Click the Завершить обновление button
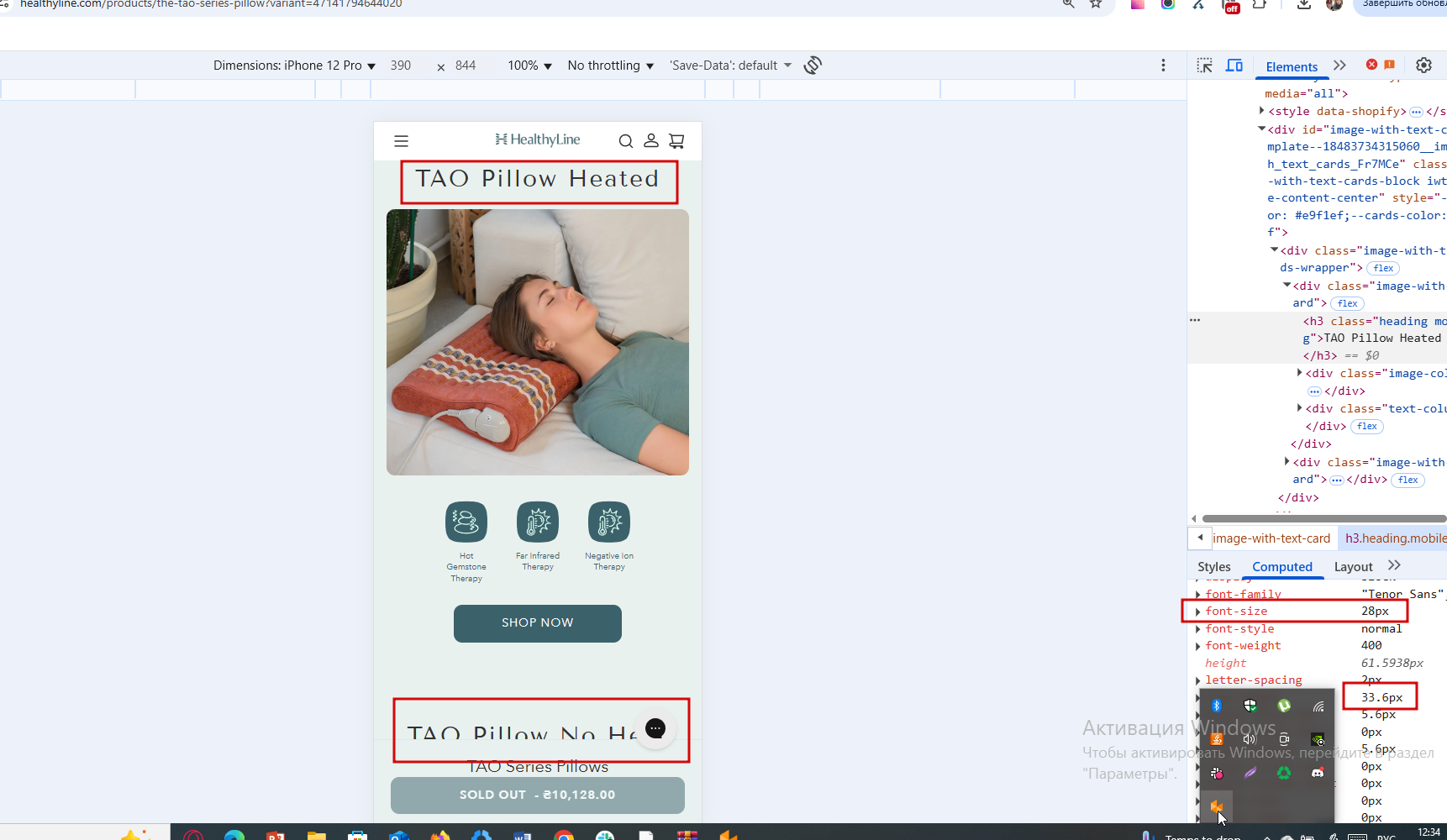The height and width of the screenshot is (840, 1447). [x=1401, y=5]
